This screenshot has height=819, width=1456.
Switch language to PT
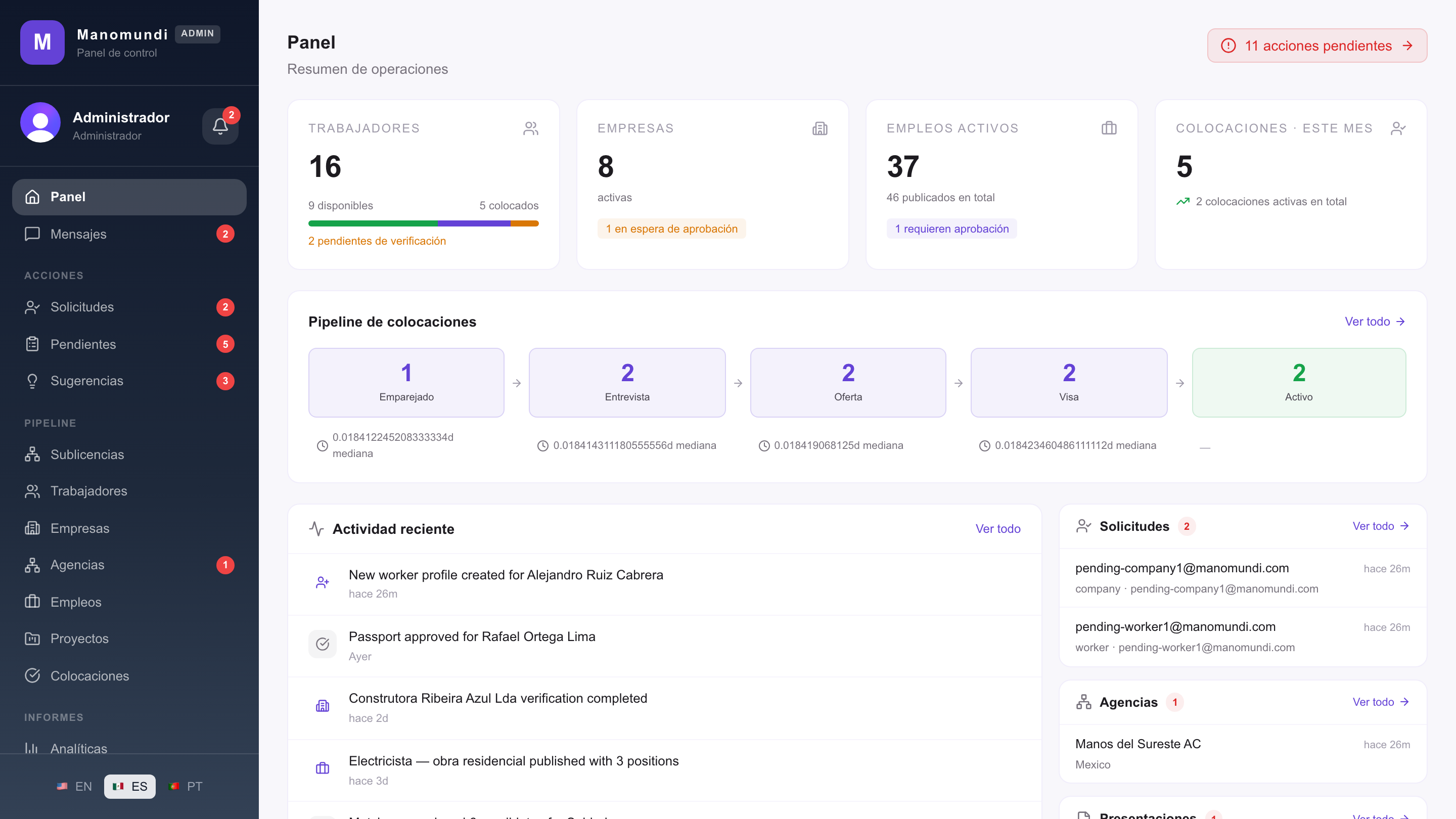tap(185, 786)
